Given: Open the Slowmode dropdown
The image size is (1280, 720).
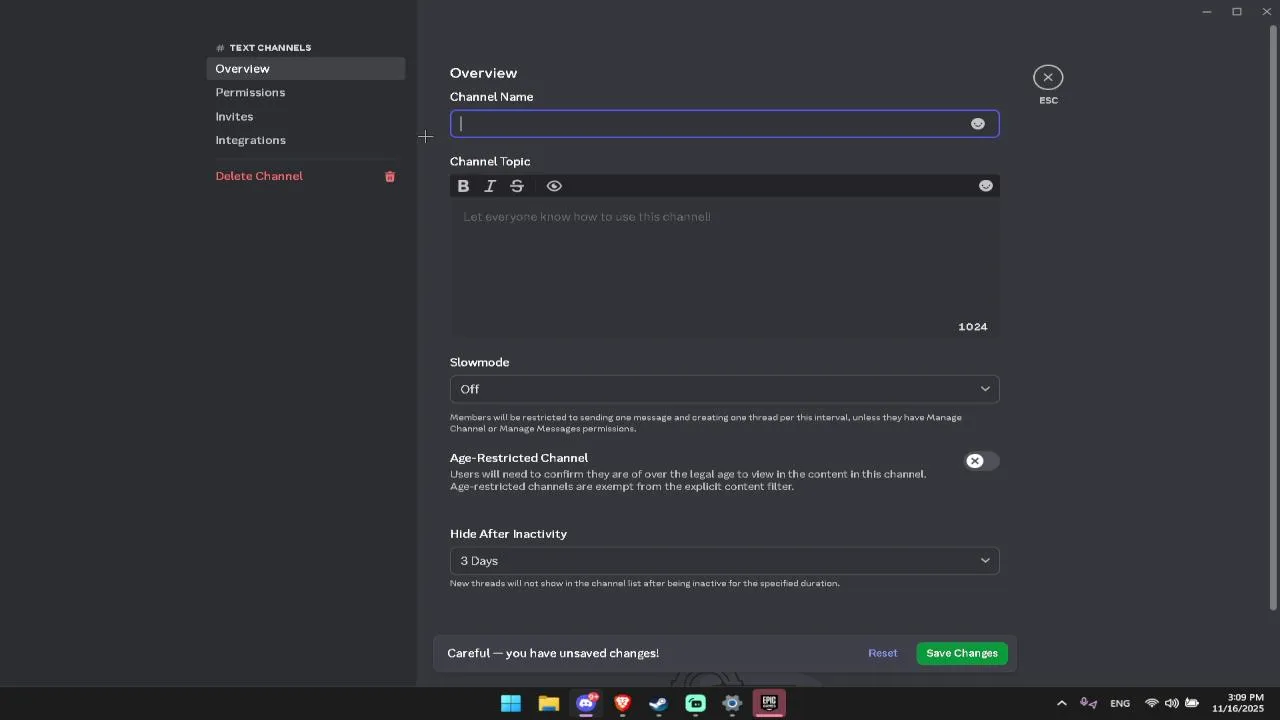Looking at the screenshot, I should click(x=724, y=389).
